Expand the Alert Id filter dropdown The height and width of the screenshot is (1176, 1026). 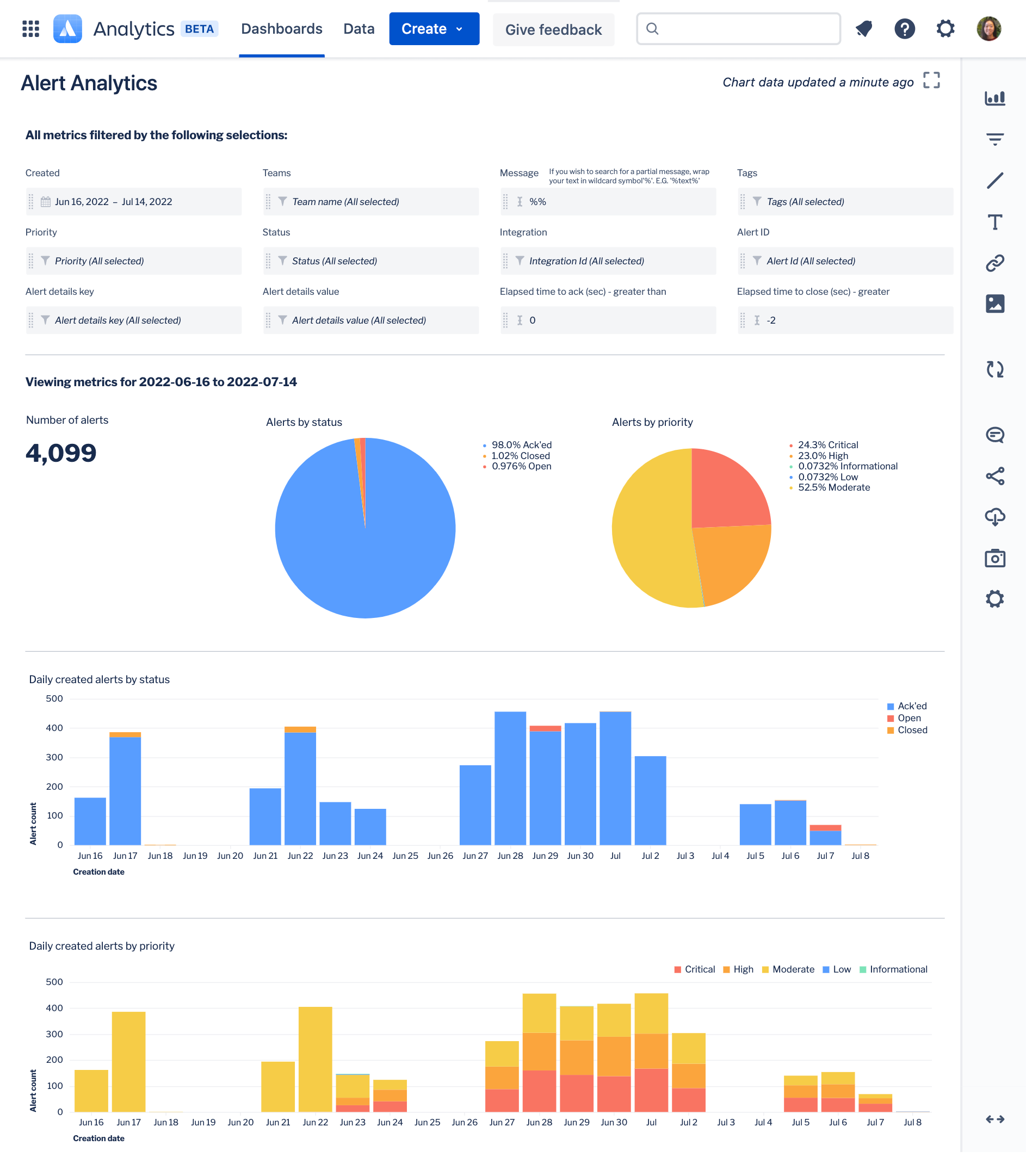pos(845,261)
